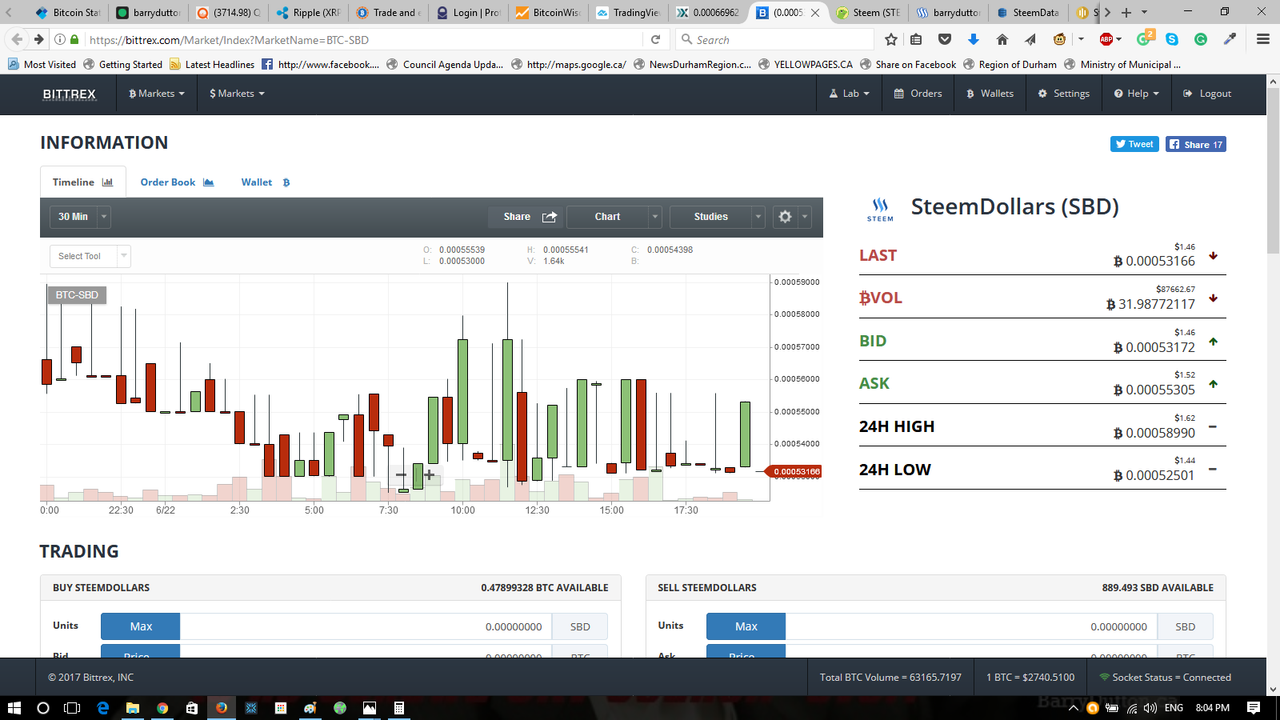This screenshot has width=1280, height=720.
Task: Click the Bittrex logo in header
Action: click(69, 94)
